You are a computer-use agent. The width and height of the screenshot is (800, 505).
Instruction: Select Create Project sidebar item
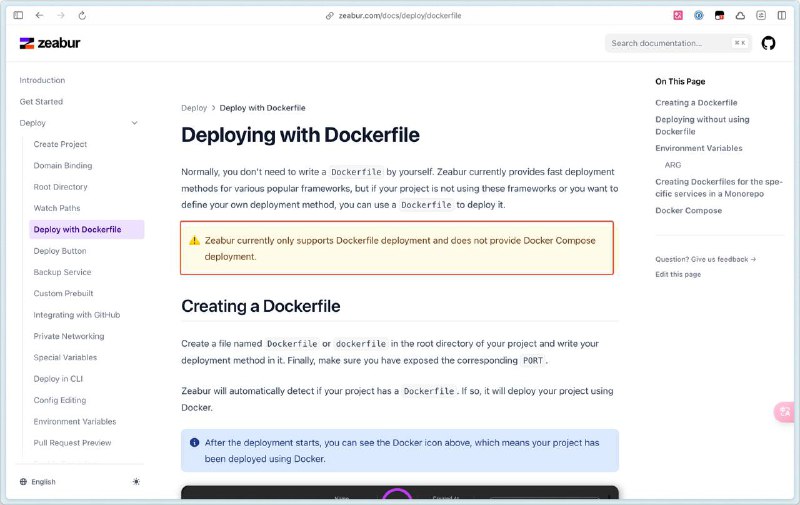(60, 144)
